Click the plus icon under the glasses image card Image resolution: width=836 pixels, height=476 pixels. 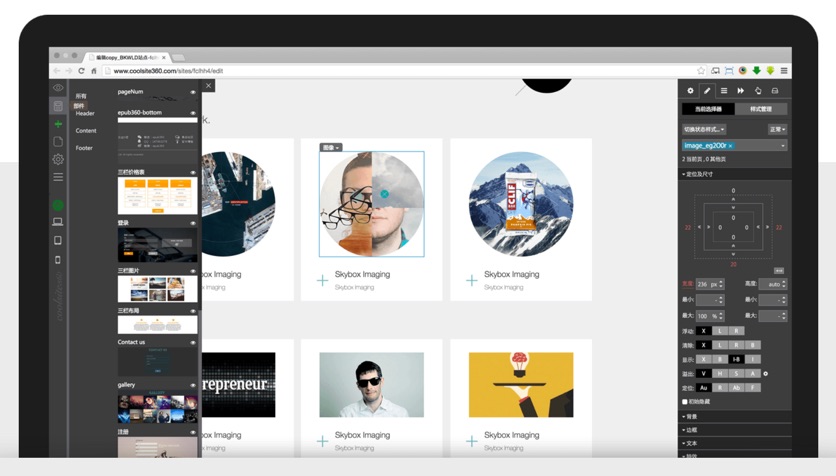click(x=323, y=280)
